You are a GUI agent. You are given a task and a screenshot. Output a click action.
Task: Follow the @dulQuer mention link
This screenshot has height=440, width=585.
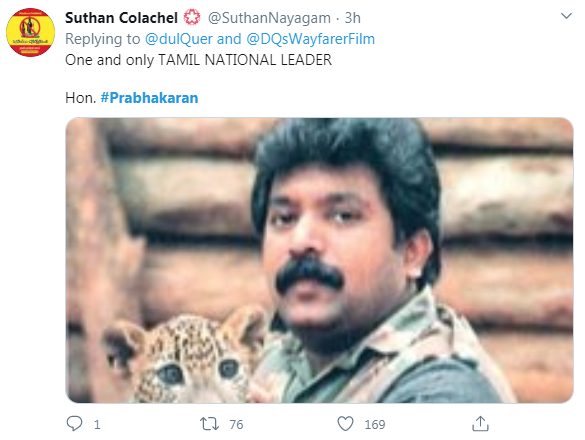pos(179,39)
